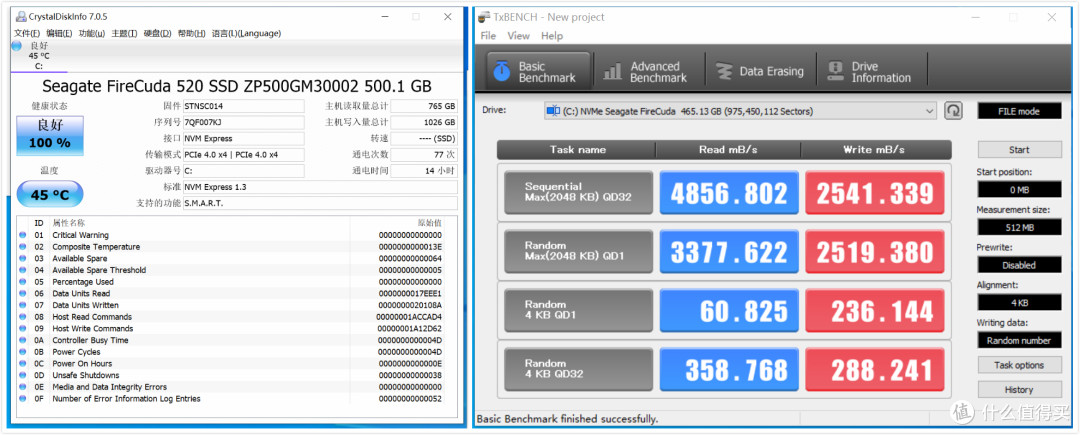The height and width of the screenshot is (435, 1080).
Task: Click the host reads total 765 GB field
Action: (x=424, y=106)
